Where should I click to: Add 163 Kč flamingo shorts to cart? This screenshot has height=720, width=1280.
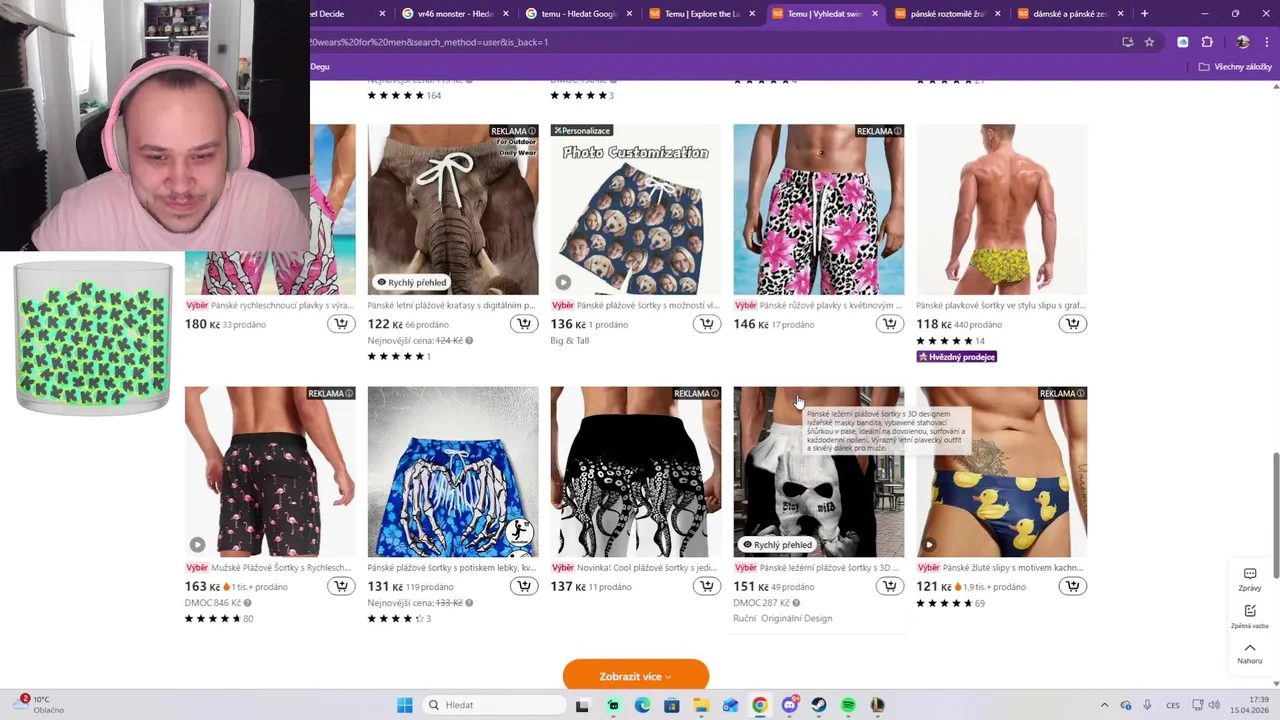coord(341,586)
